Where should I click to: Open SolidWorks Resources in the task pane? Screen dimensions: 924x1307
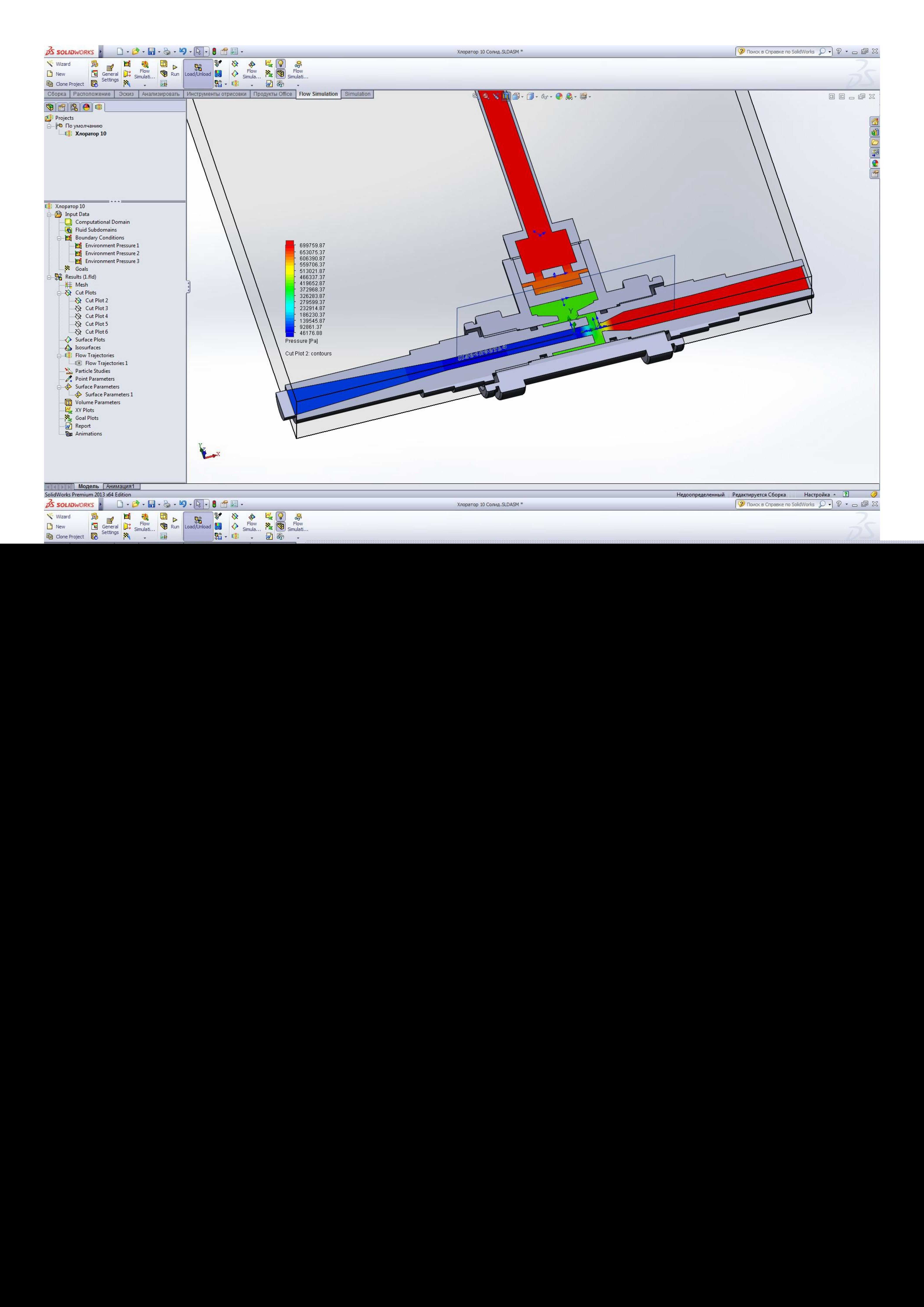pos(875,122)
